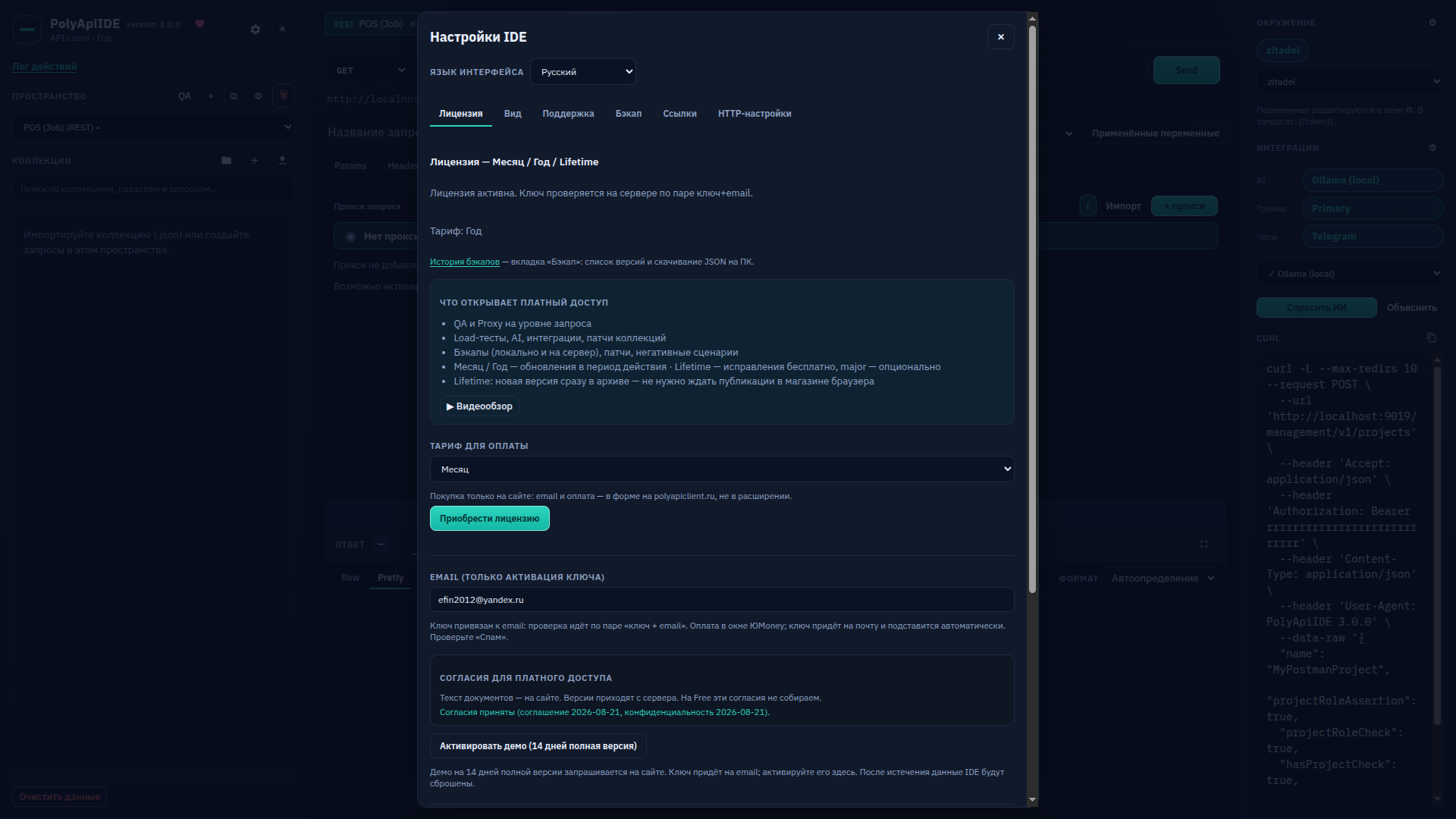Open the dropdown chevron left of Применённые переменные

click(1068, 133)
